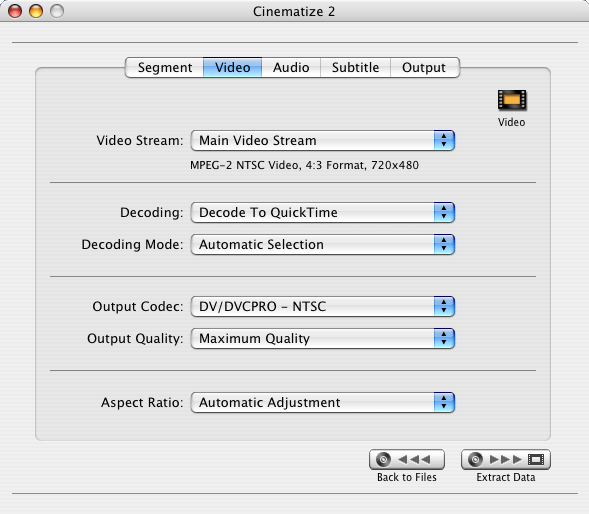The height and width of the screenshot is (514, 589).
Task: Open the Output Quality menu
Action: click(x=323, y=339)
